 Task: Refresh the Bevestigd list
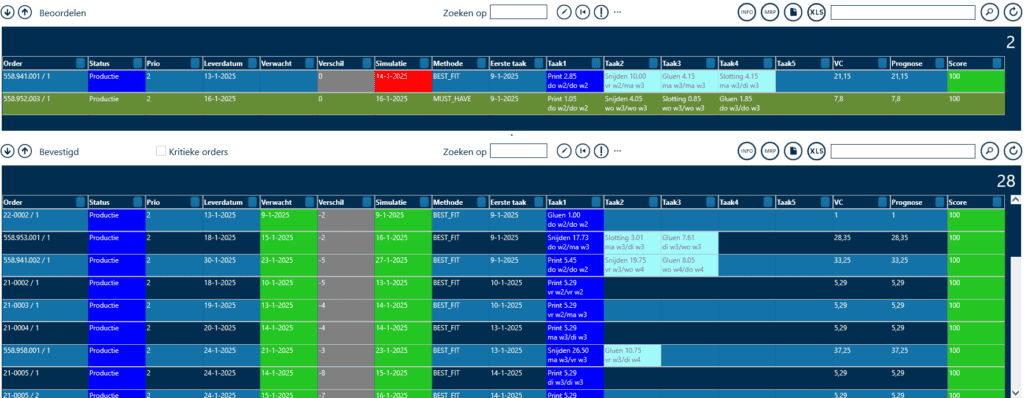click(1013, 151)
